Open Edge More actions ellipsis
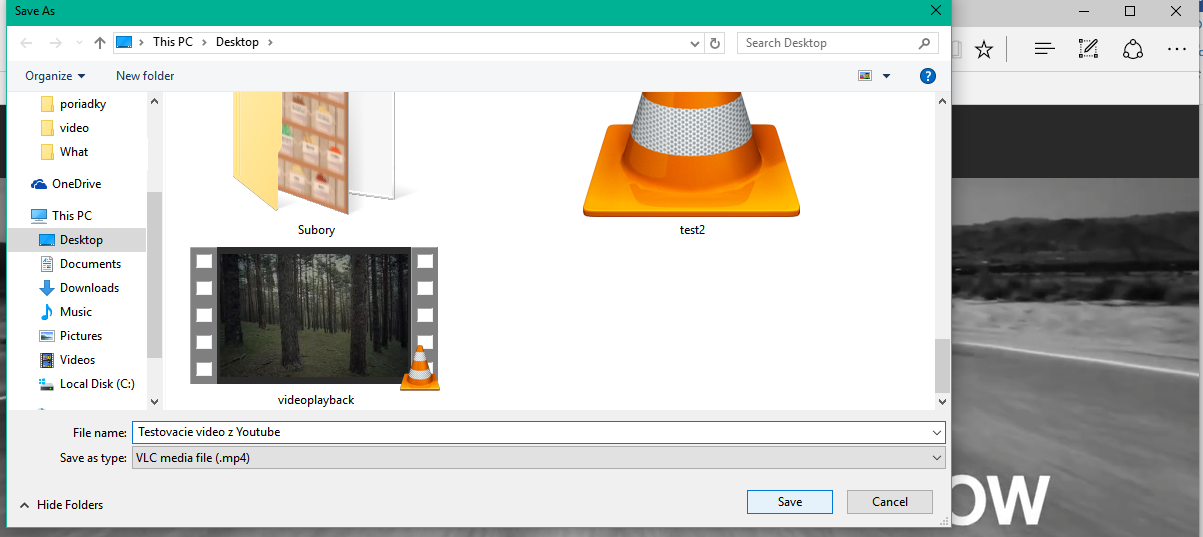 (x=1176, y=49)
